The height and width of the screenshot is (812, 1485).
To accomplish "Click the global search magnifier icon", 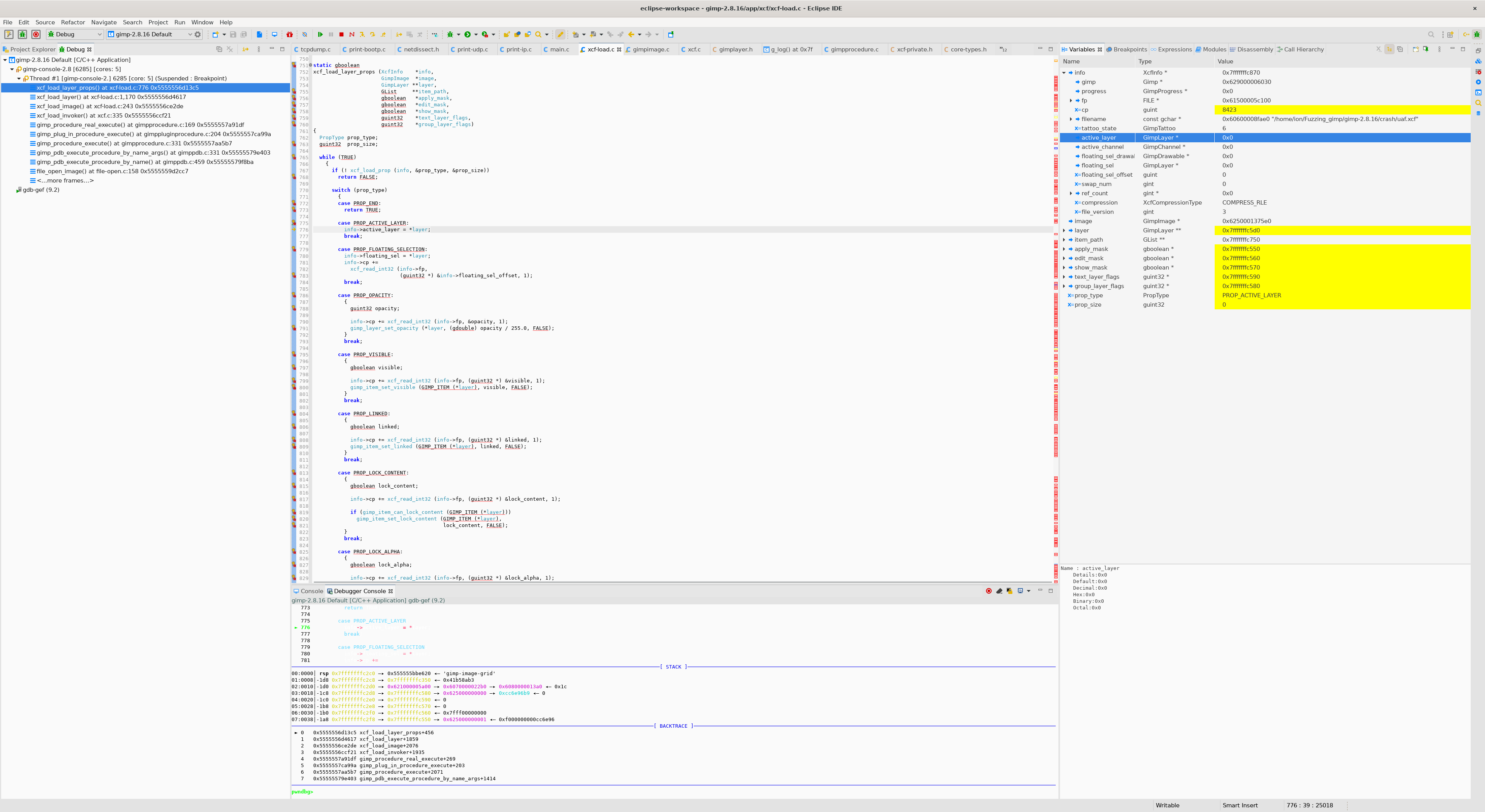I will pyautogui.click(x=1431, y=34).
